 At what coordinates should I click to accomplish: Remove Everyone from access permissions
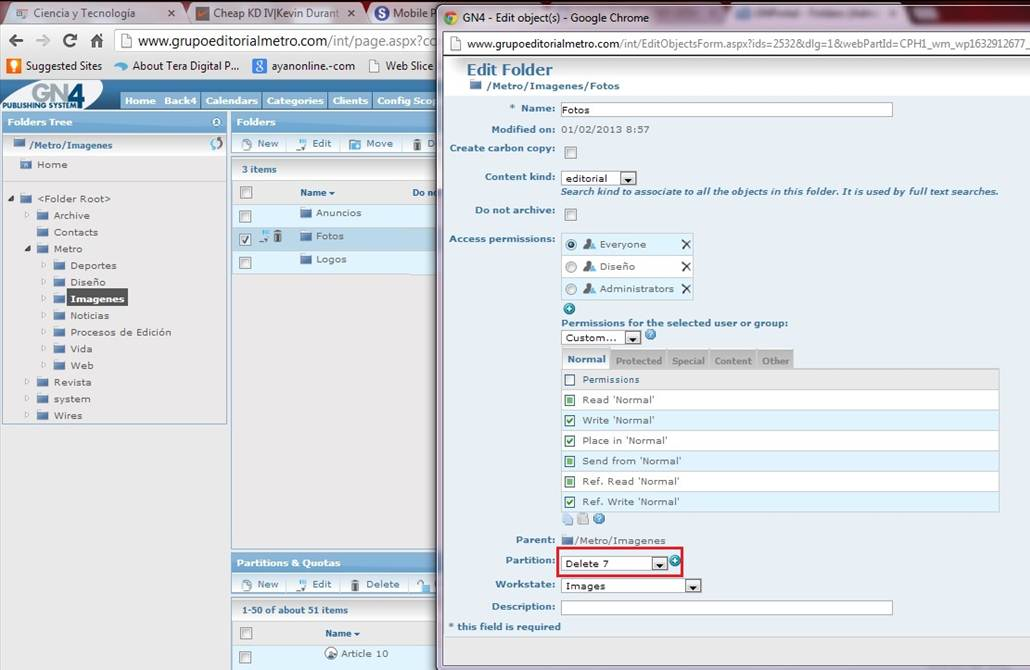[686, 244]
